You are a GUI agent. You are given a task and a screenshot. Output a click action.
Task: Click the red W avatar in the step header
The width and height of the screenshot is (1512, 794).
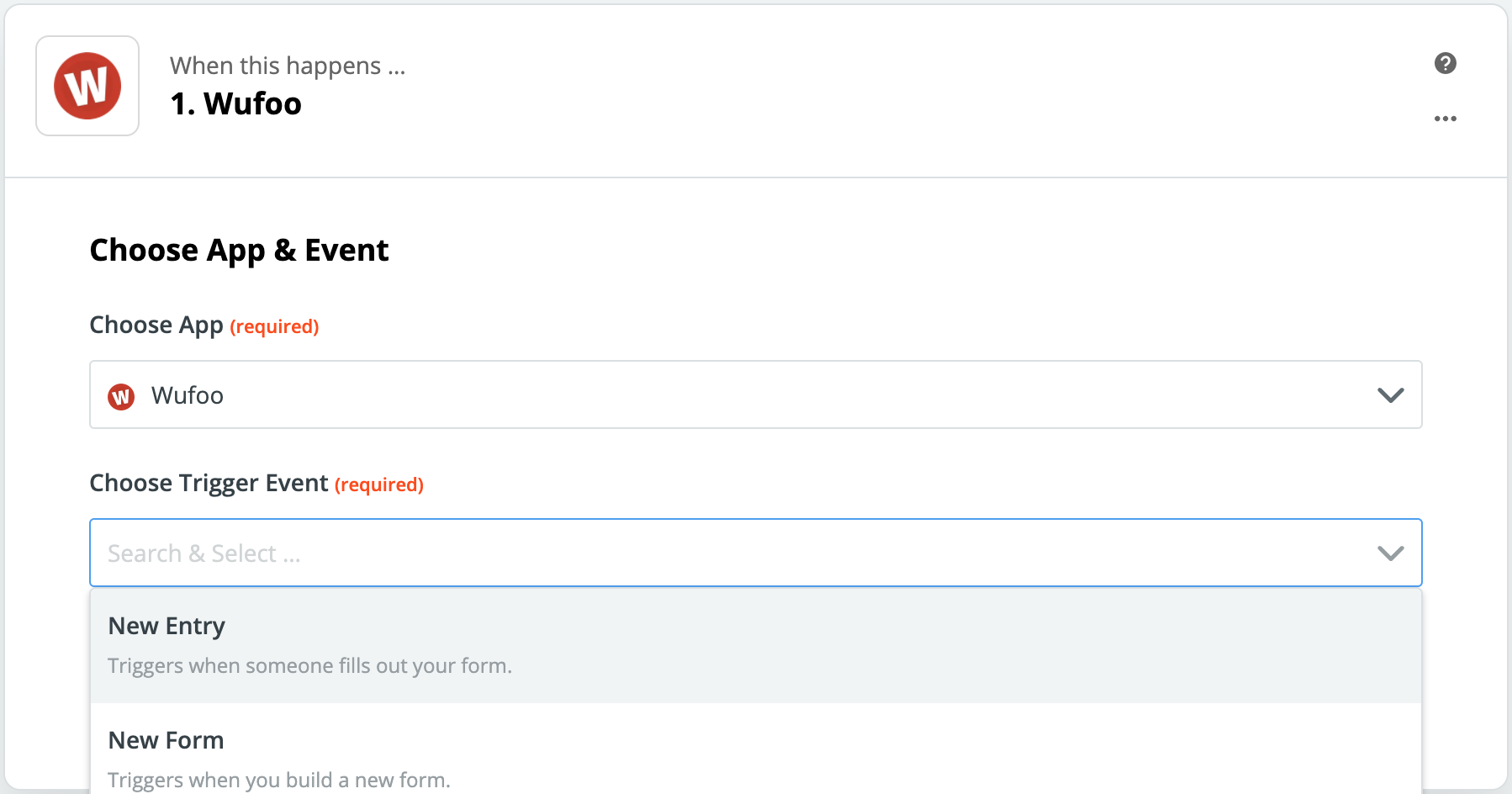point(87,85)
